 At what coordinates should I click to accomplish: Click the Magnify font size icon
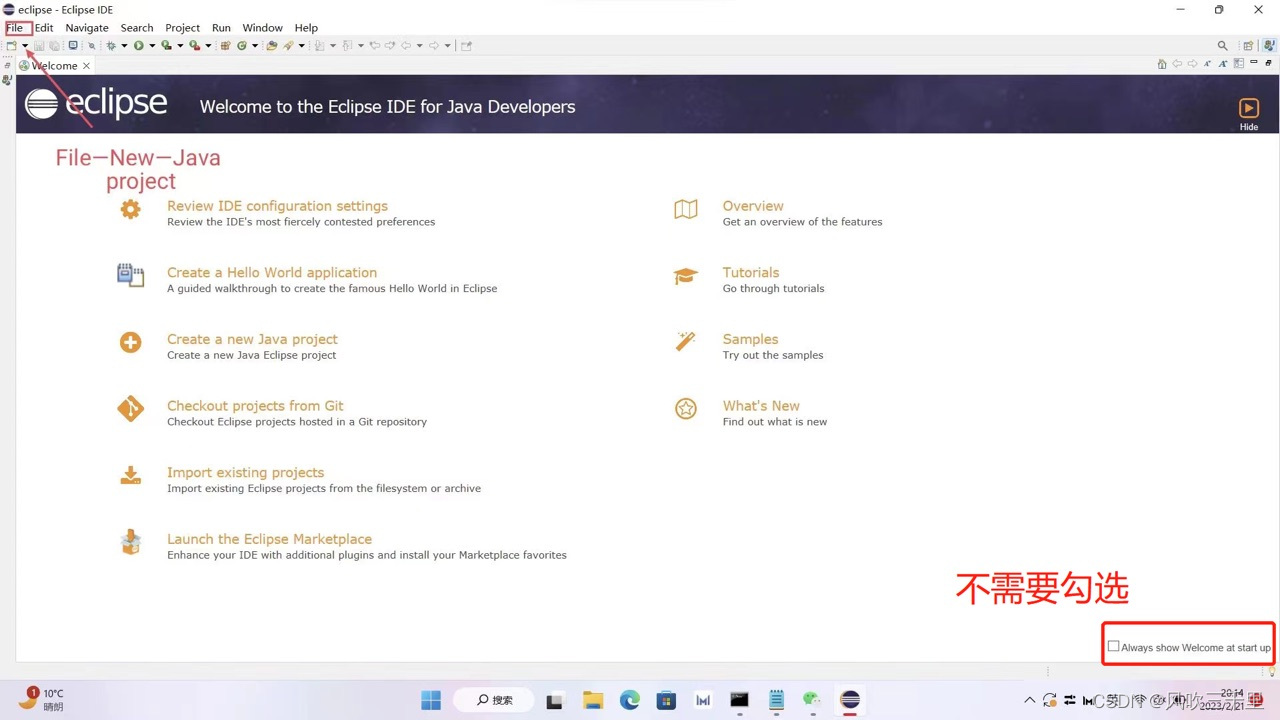click(x=1223, y=63)
